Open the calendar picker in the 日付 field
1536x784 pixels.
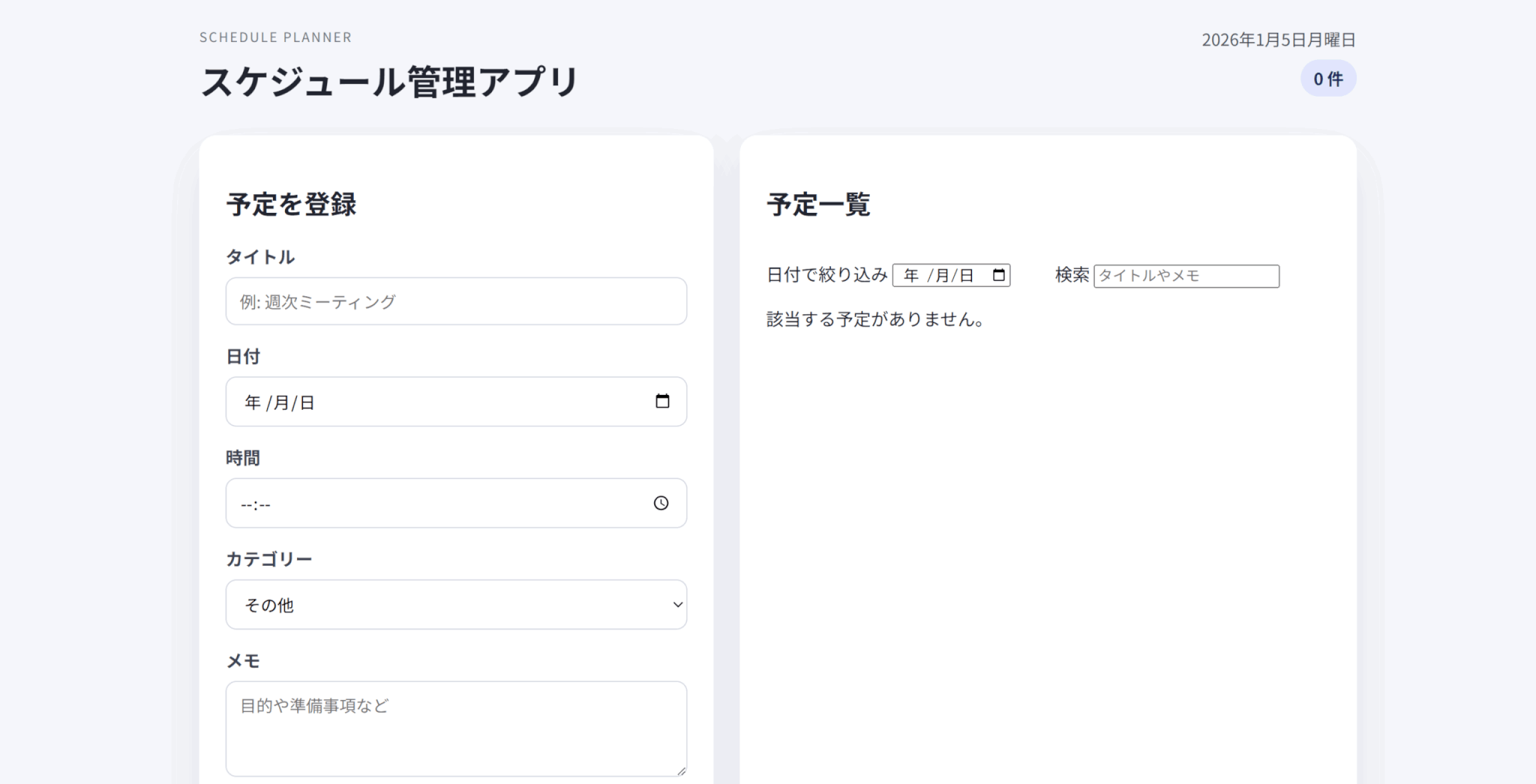662,402
